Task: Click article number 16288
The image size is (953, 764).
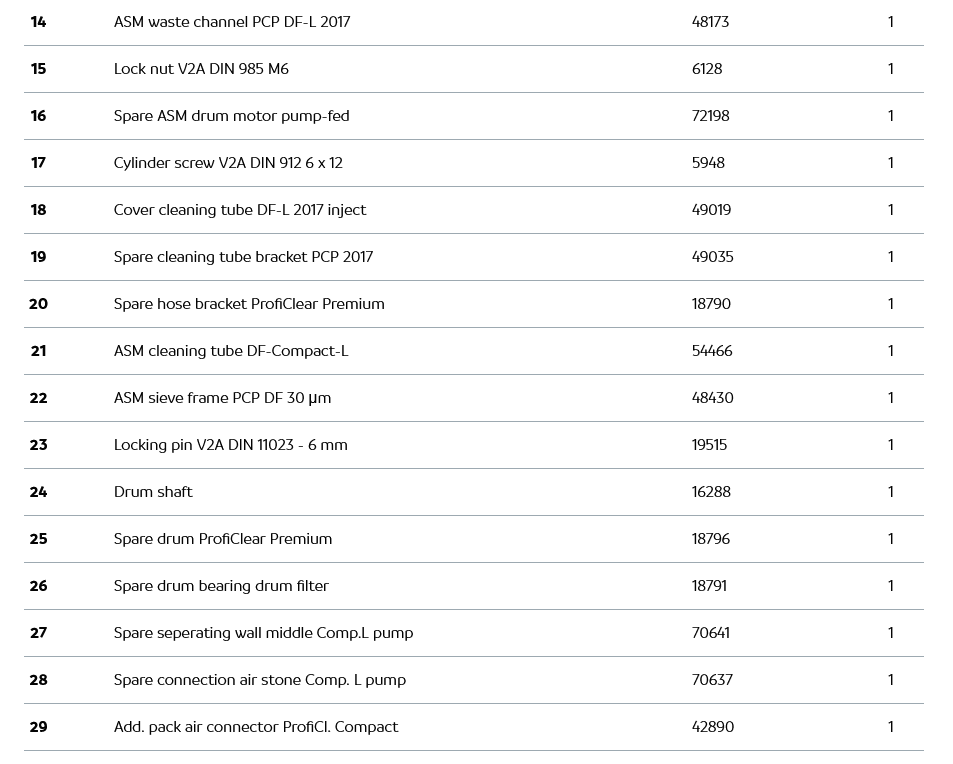Action: (710, 492)
